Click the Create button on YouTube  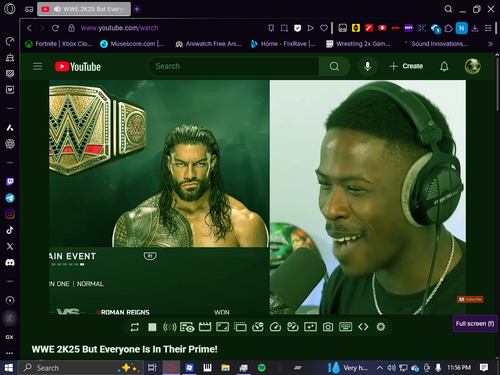(406, 66)
